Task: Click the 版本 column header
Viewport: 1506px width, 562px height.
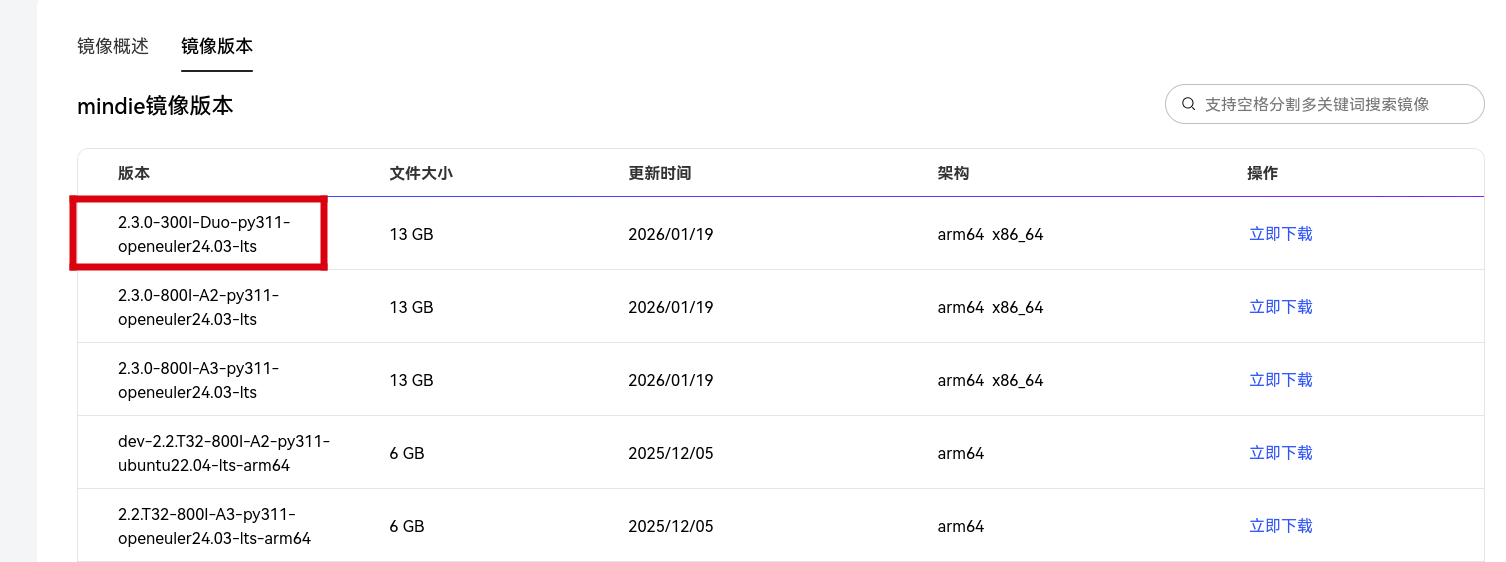Action: [133, 173]
